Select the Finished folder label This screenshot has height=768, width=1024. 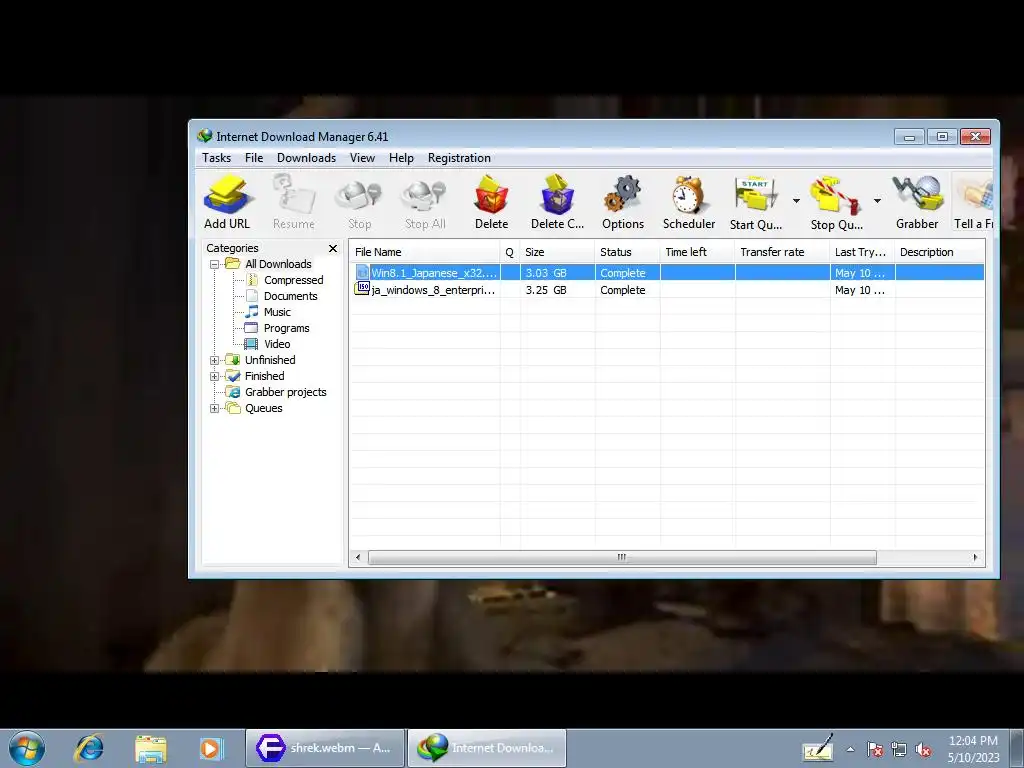pyautogui.click(x=264, y=376)
